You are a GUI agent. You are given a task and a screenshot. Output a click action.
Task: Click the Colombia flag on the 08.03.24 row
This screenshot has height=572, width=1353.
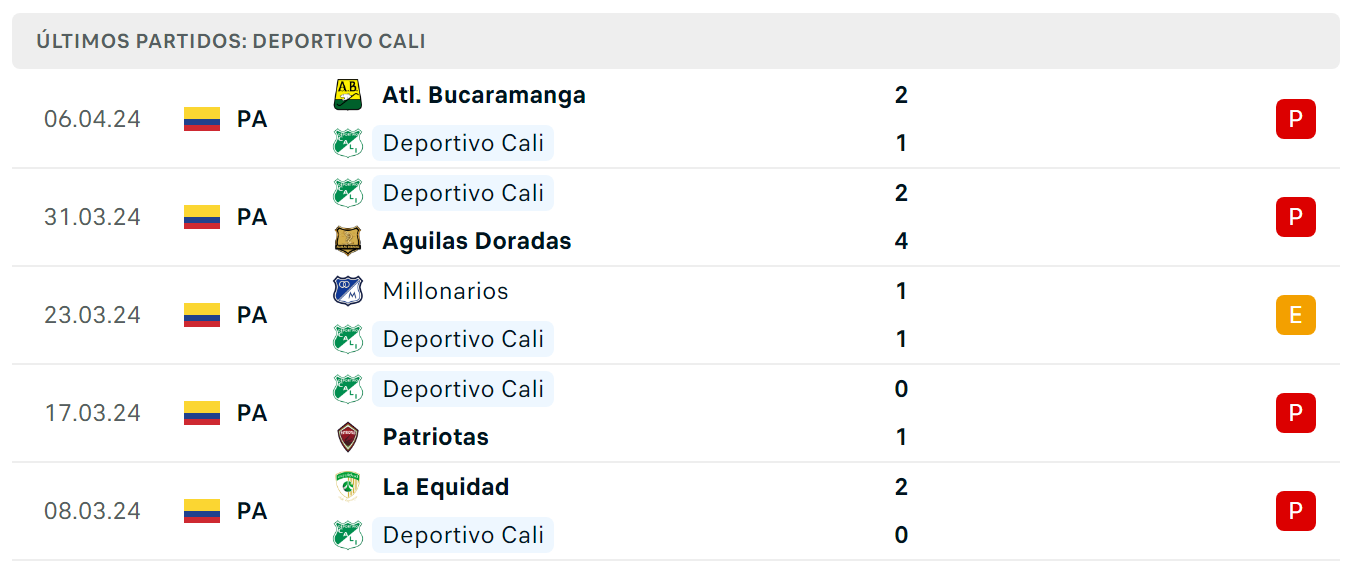coord(202,511)
